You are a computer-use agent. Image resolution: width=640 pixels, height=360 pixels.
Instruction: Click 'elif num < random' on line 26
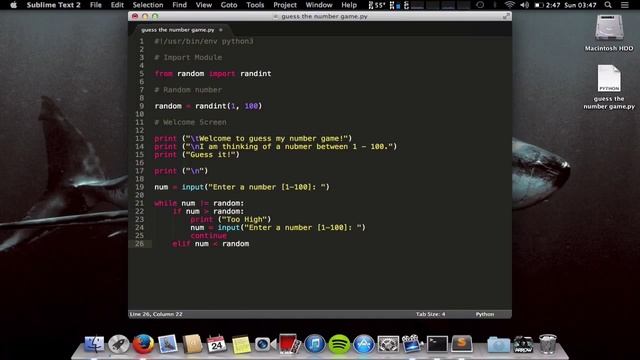[x=211, y=244]
